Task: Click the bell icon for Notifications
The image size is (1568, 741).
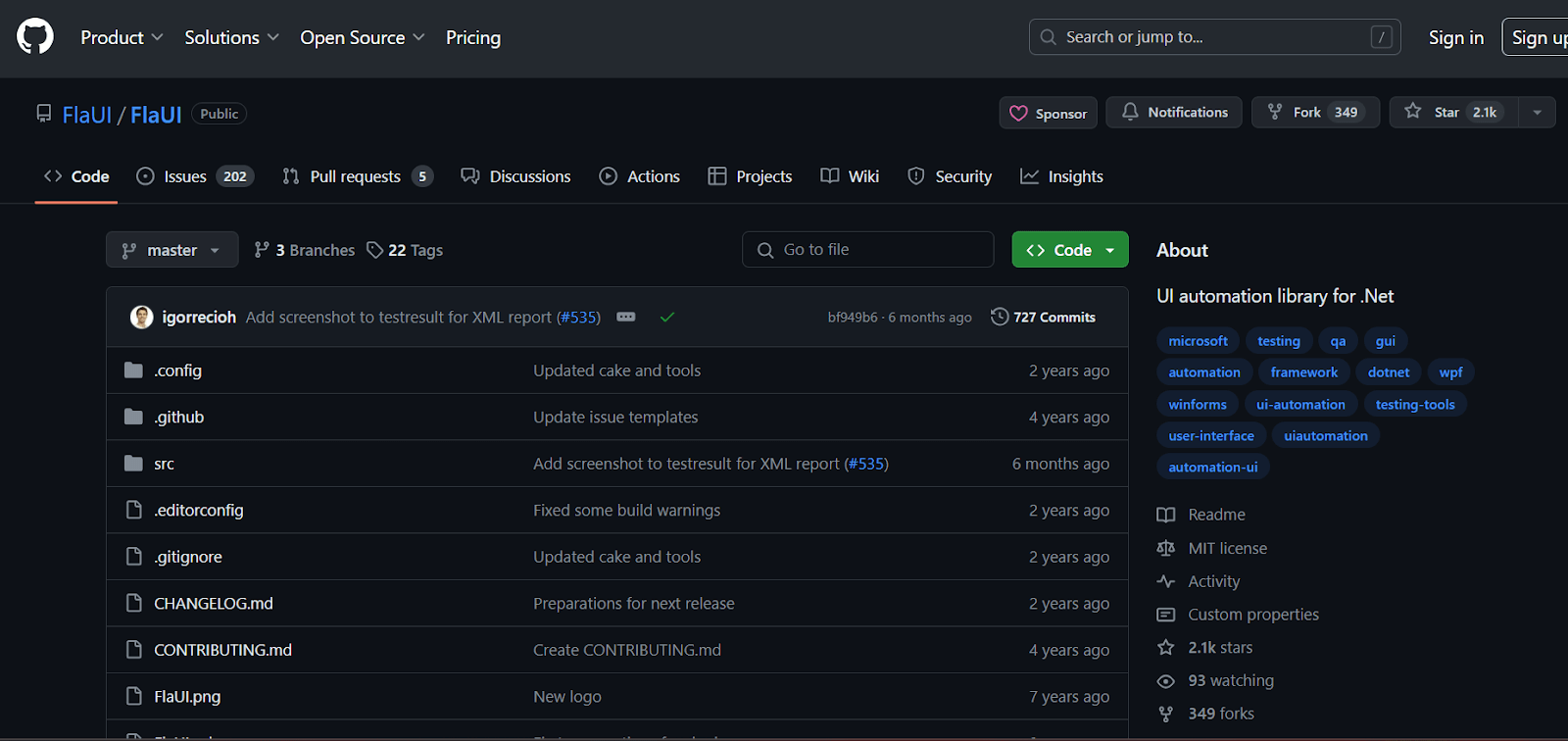Action: (1130, 112)
